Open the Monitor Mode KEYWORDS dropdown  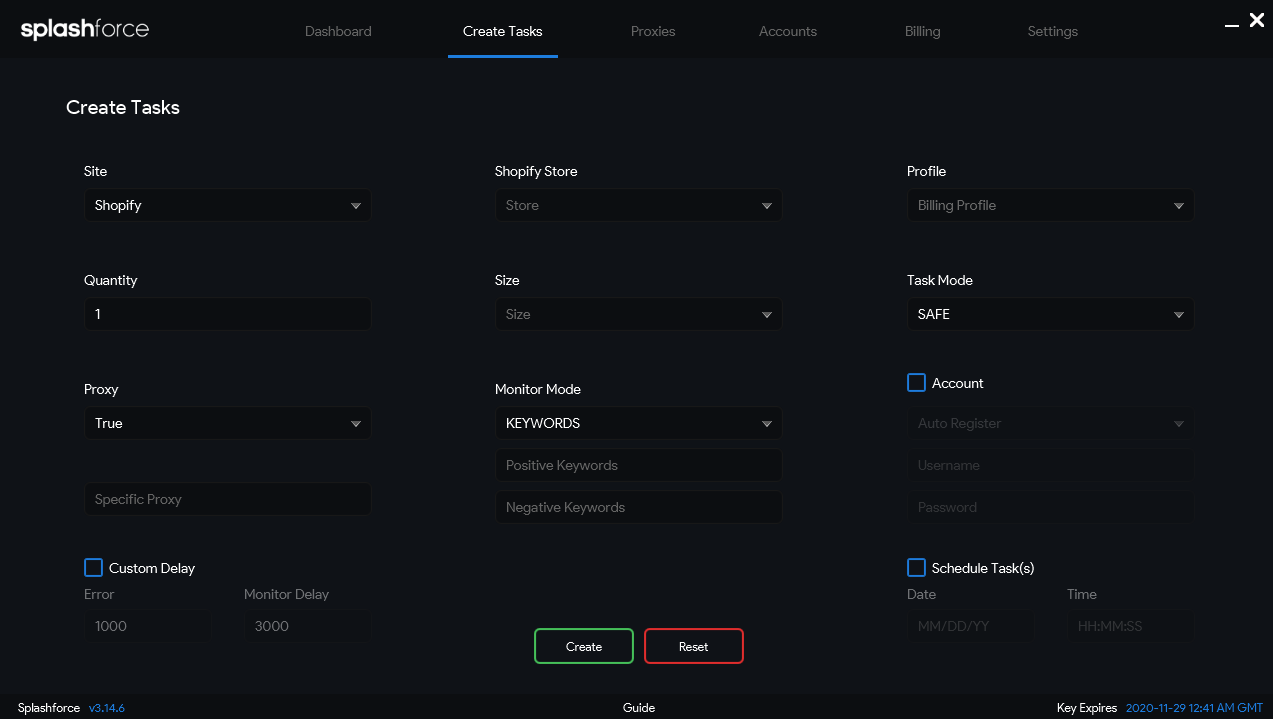(638, 423)
